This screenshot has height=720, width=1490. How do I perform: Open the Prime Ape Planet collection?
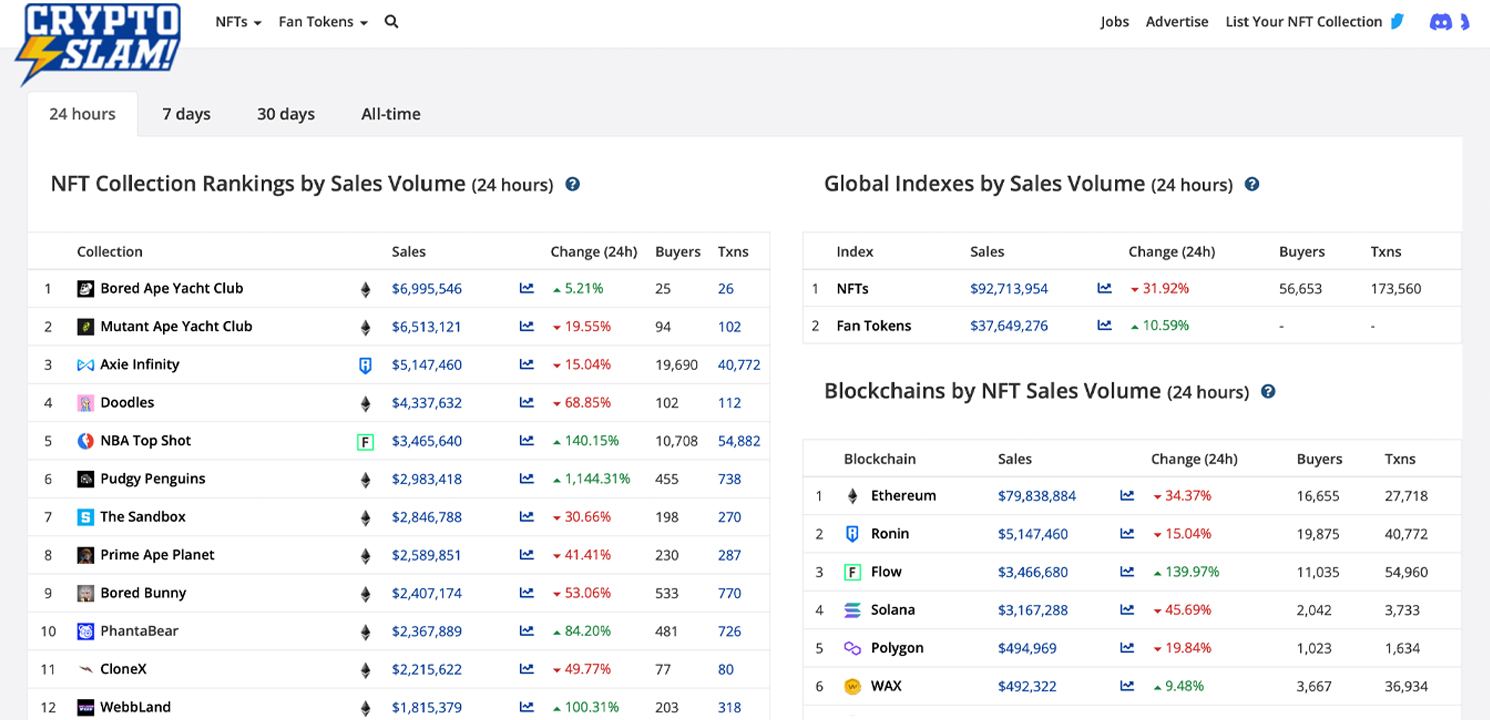(x=157, y=554)
